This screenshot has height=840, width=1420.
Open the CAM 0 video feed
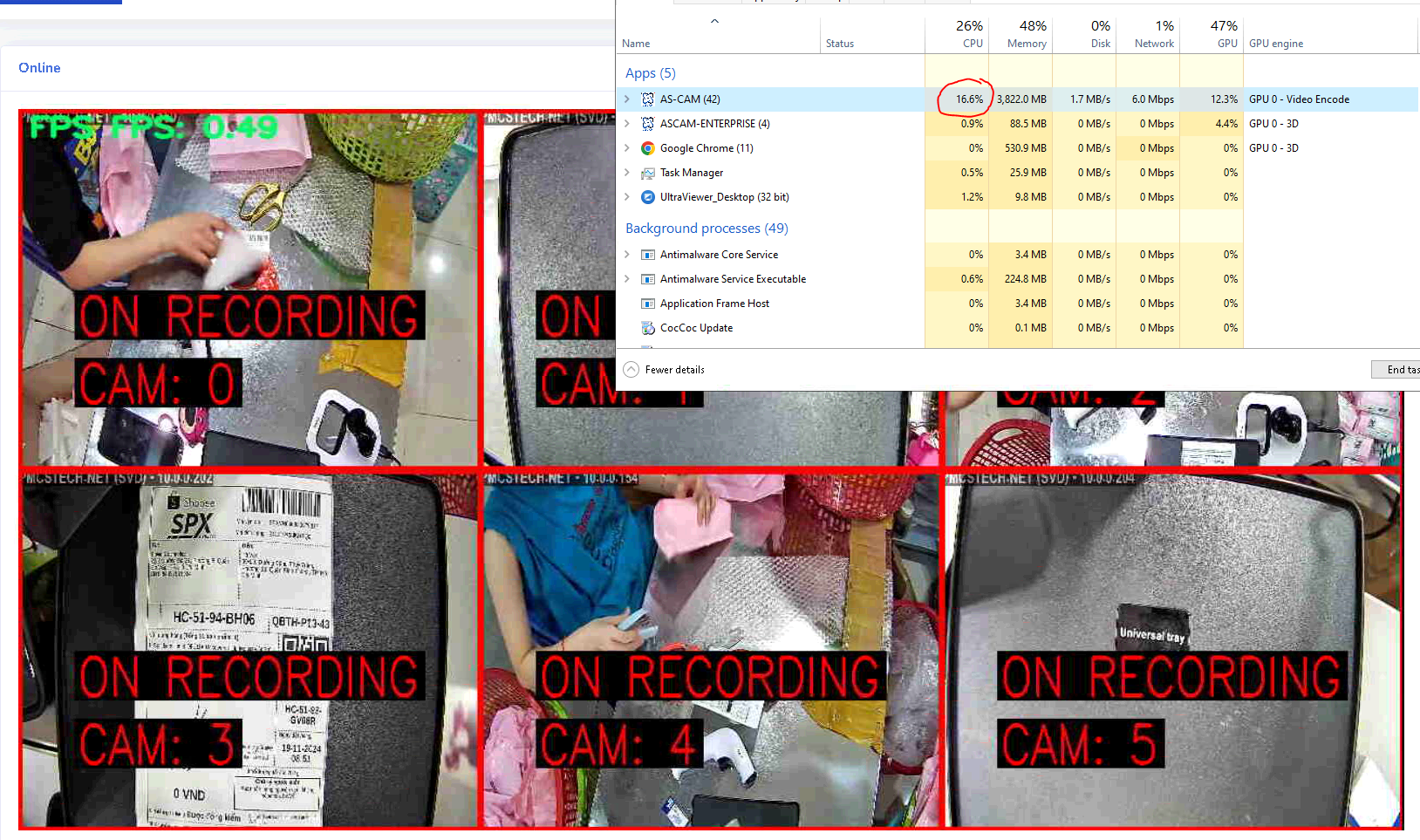coord(249,288)
